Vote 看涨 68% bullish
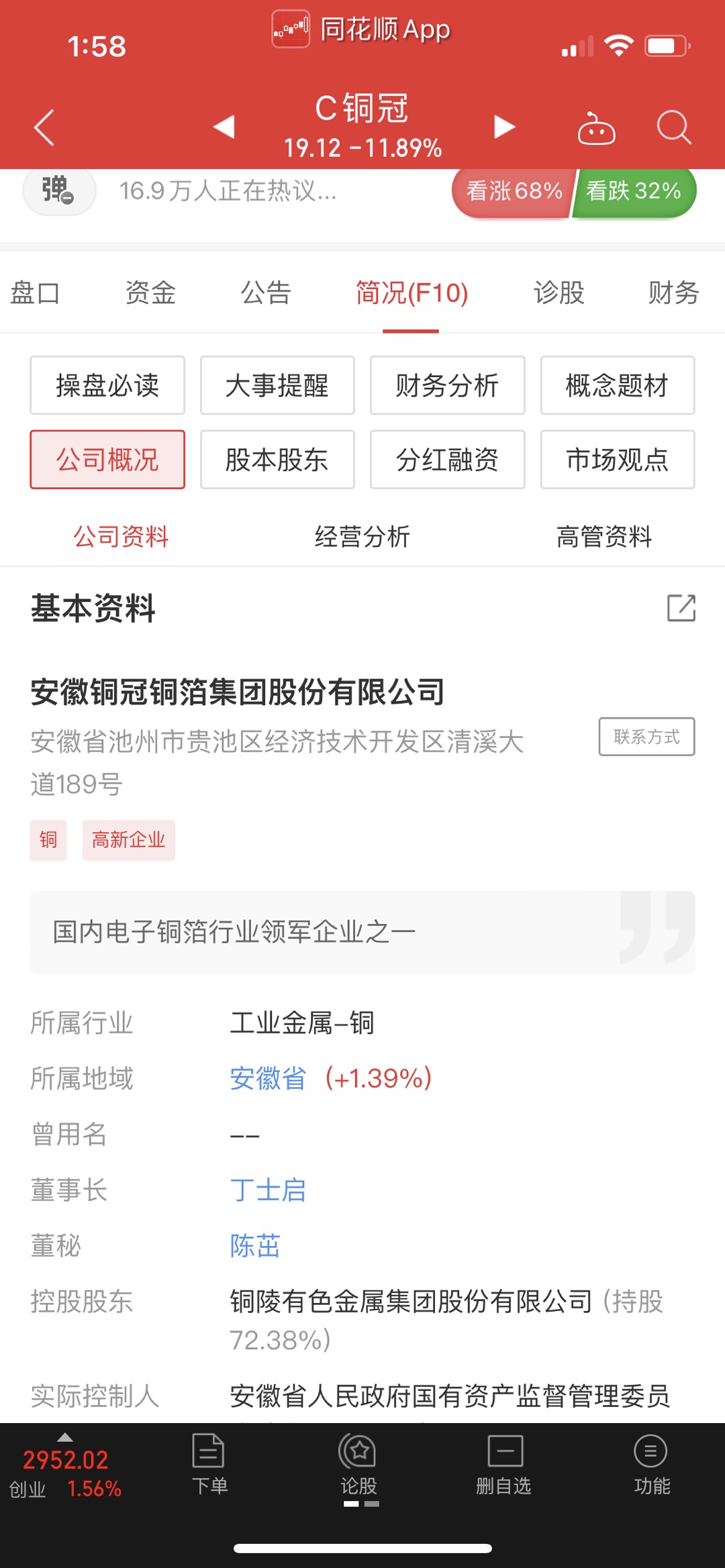This screenshot has height=1568, width=725. point(513,191)
